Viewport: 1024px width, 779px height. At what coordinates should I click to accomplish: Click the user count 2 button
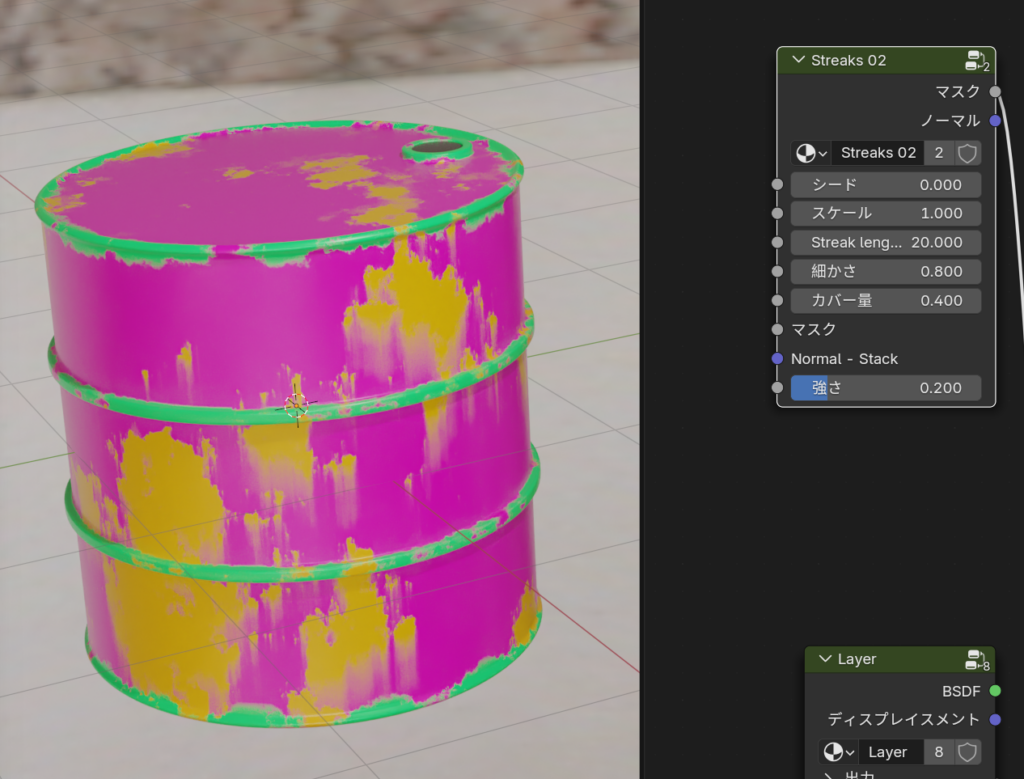[938, 153]
